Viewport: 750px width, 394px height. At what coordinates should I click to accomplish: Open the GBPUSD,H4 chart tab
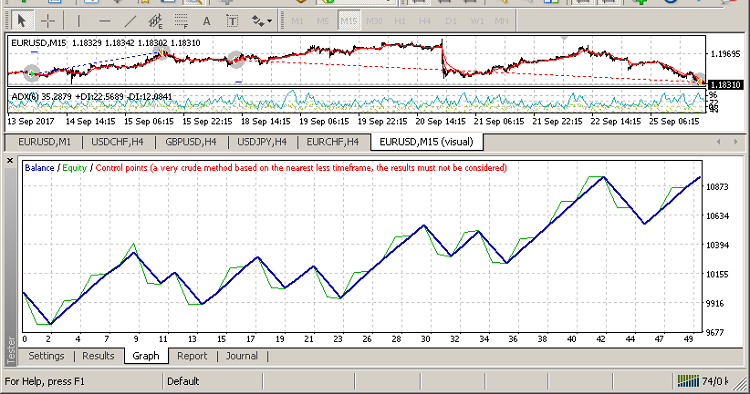[191, 142]
